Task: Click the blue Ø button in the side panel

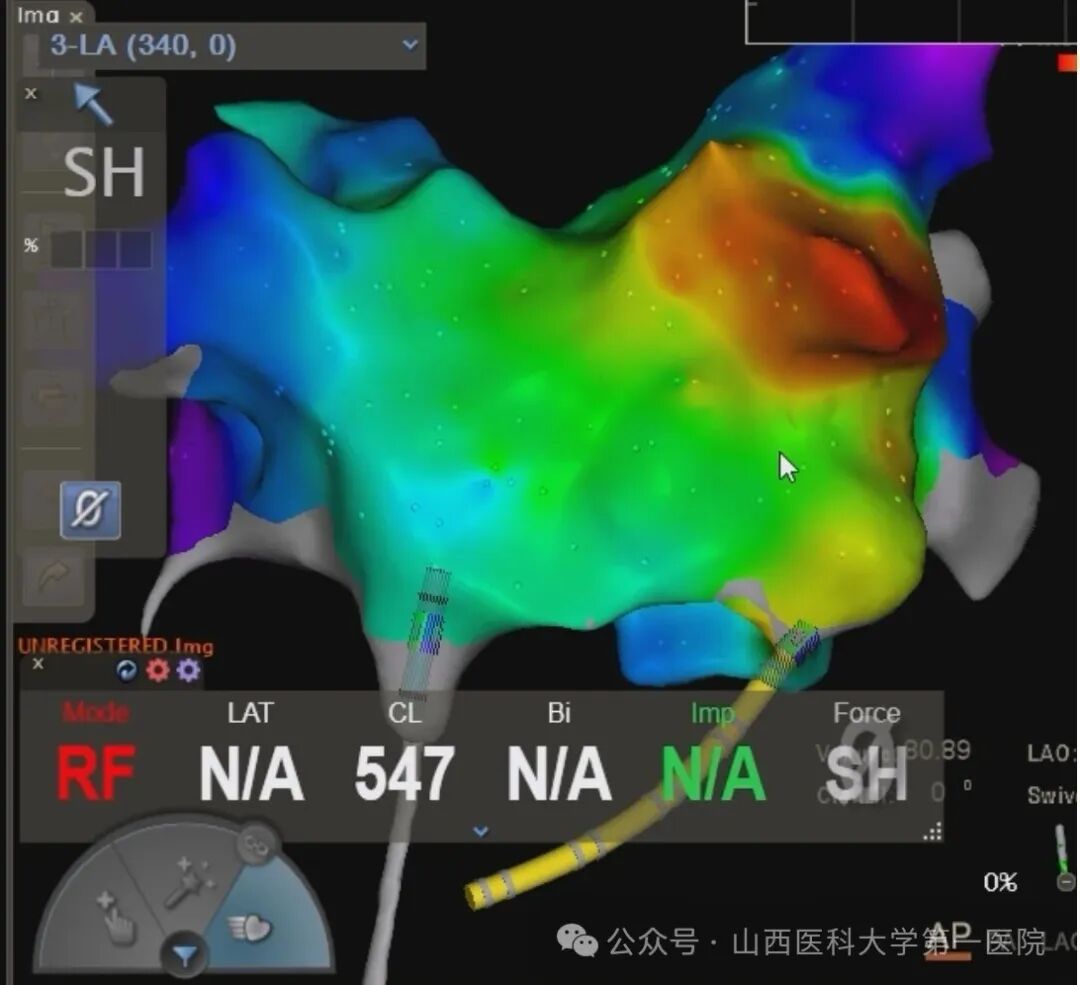Action: point(90,510)
